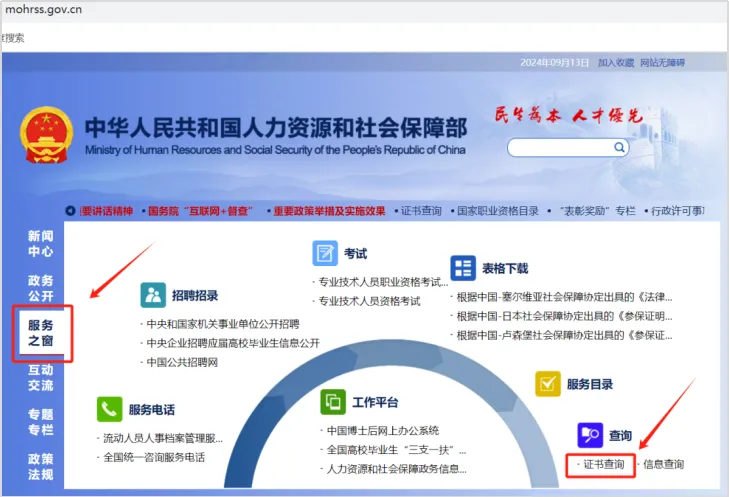Click the 服务目录 section heading

pyautogui.click(x=590, y=384)
